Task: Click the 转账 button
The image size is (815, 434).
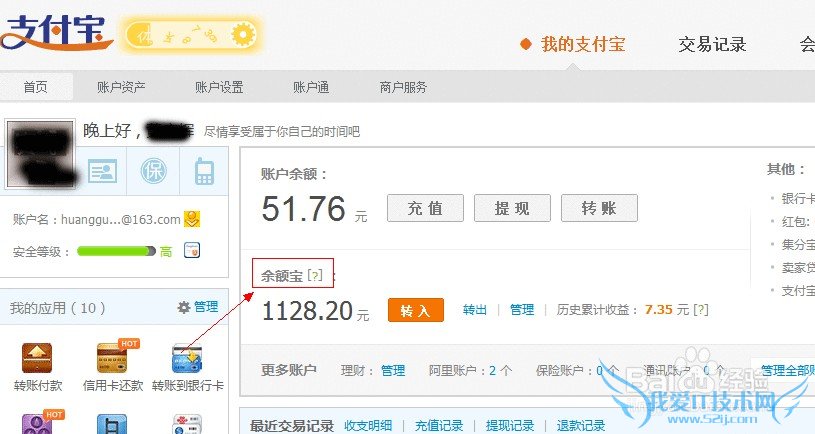Action: (x=599, y=208)
